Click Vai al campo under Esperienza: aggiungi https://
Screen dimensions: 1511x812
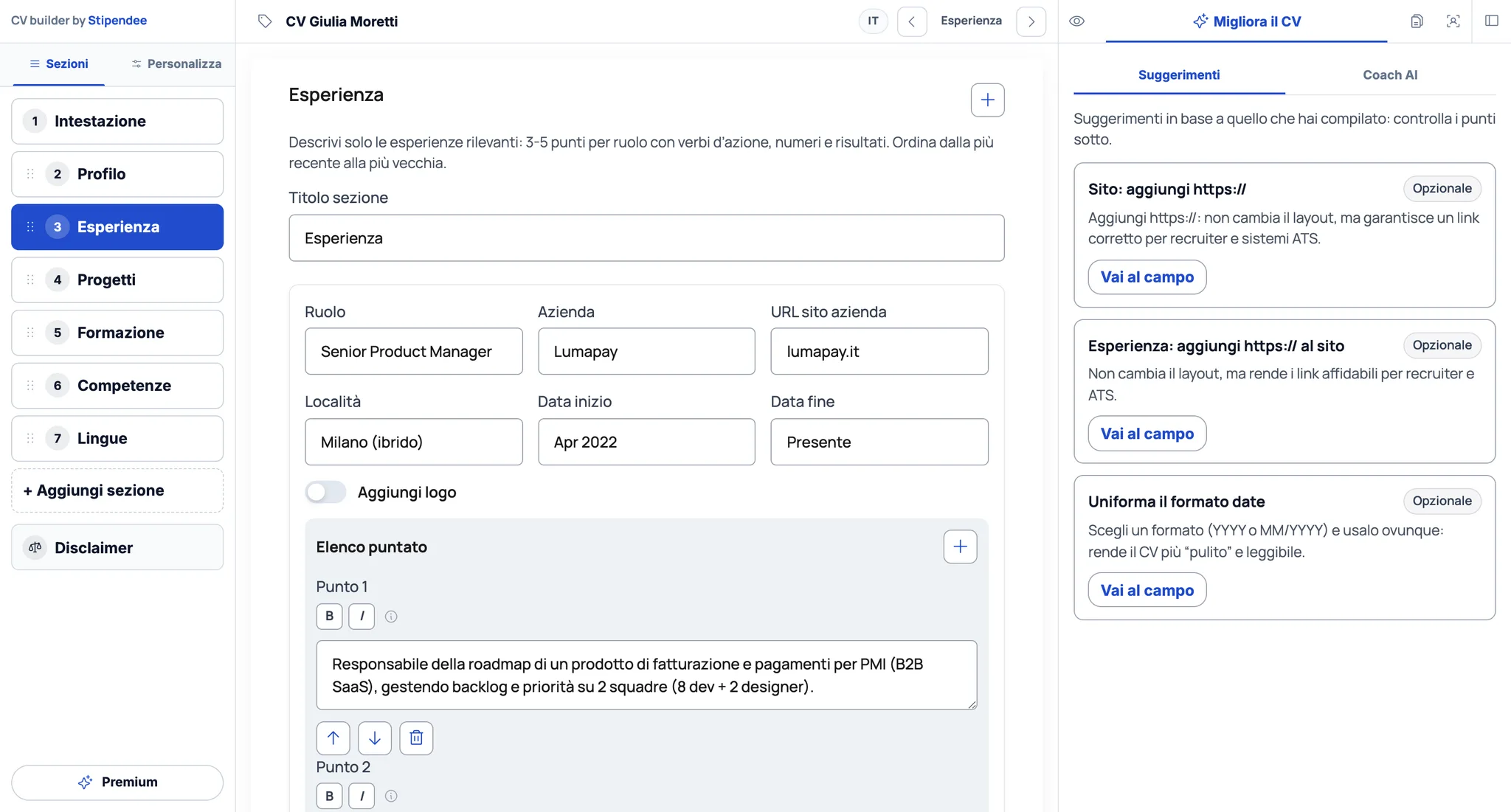1147,434
